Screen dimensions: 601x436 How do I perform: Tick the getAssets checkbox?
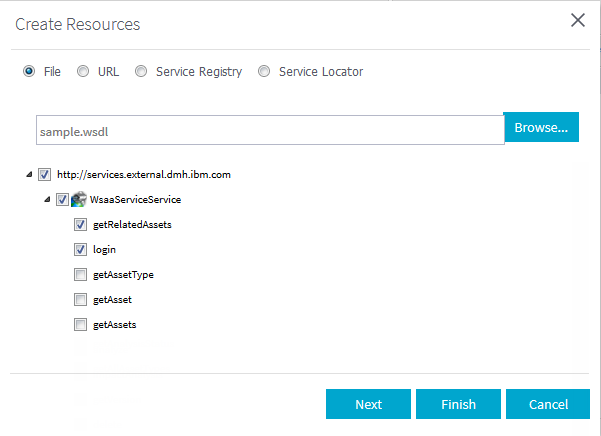pos(80,325)
